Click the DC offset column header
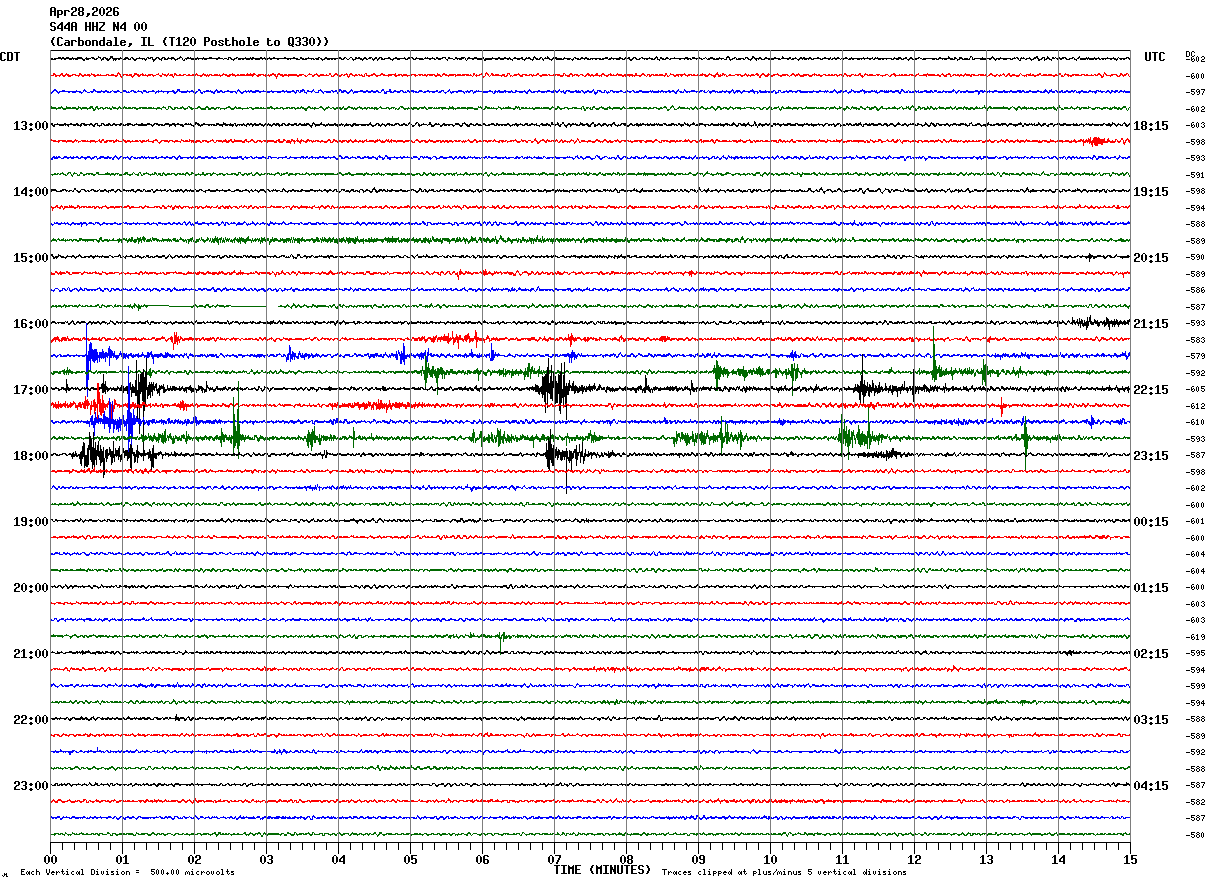Image resolution: width=1210 pixels, height=886 pixels. pyautogui.click(x=1190, y=54)
